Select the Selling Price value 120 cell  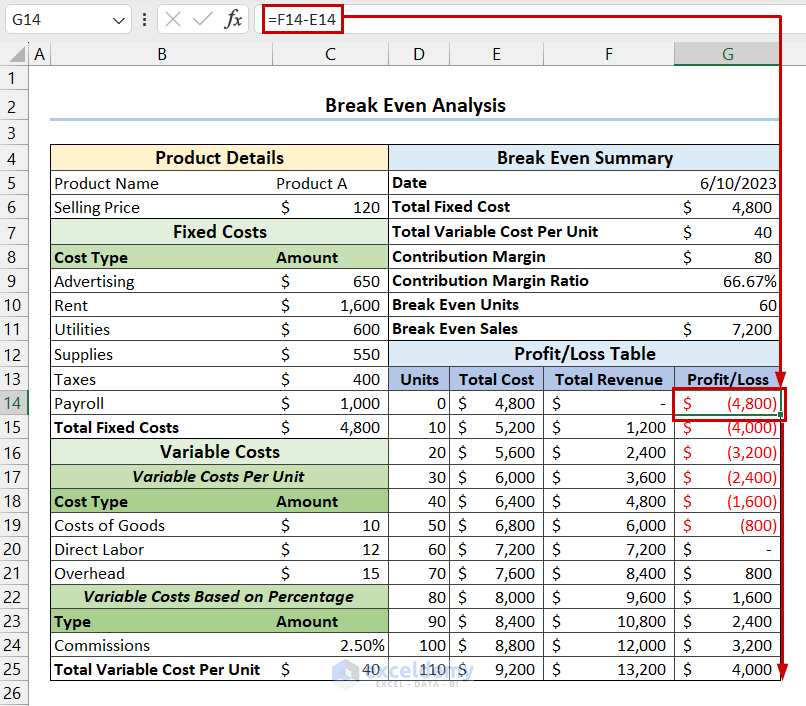[330, 208]
